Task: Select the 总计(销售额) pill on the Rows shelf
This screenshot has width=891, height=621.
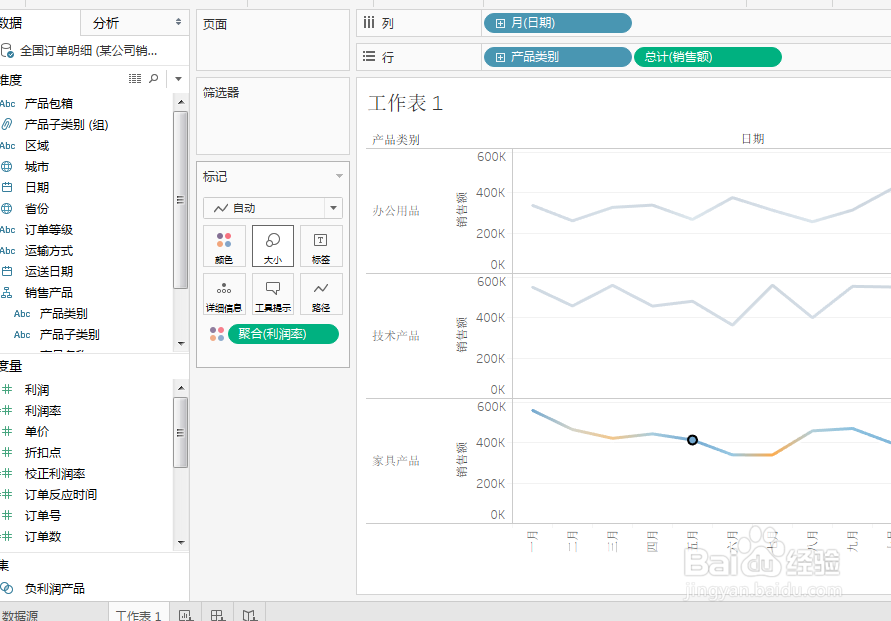Action: point(707,57)
